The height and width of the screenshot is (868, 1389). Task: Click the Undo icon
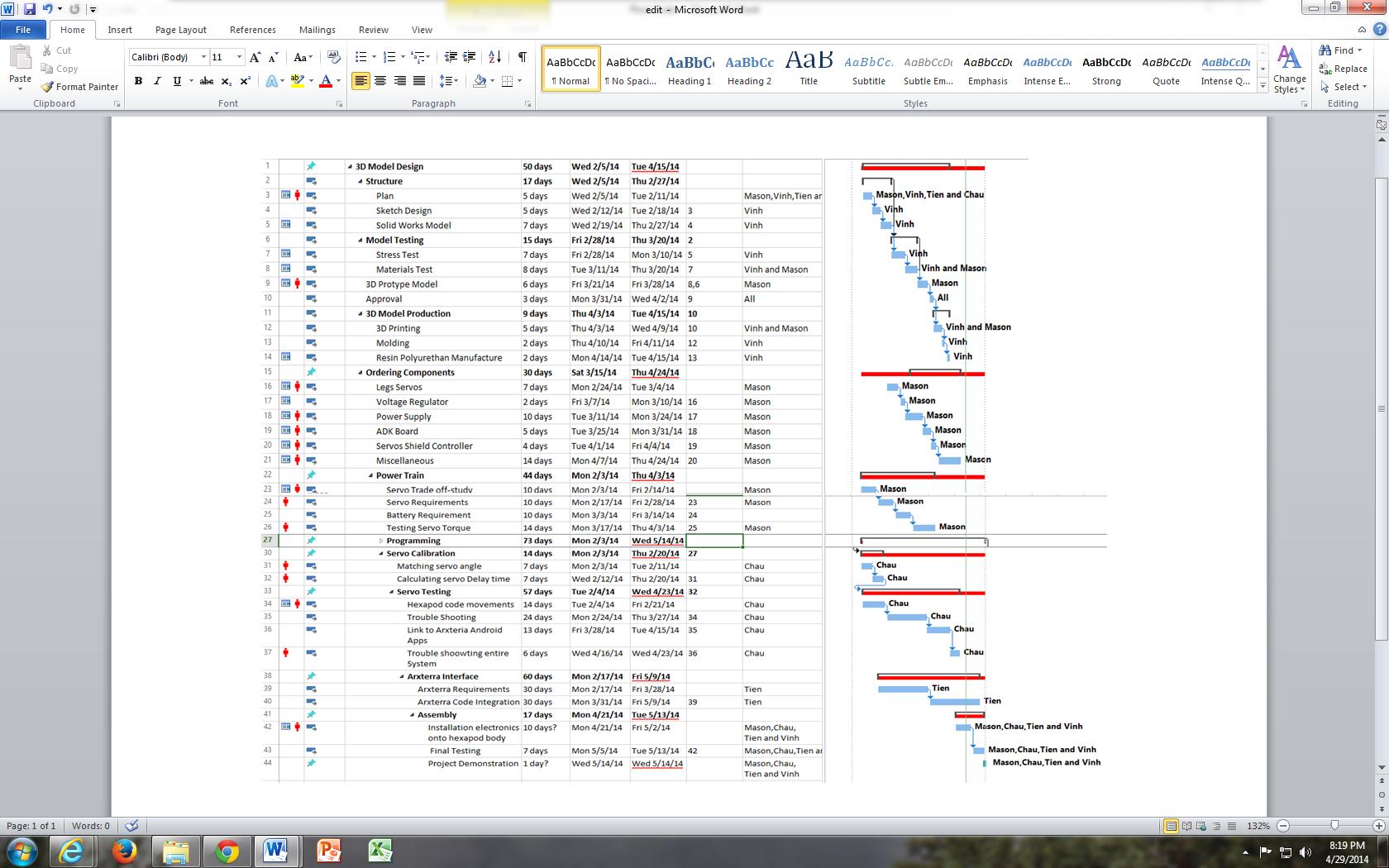pos(48,9)
